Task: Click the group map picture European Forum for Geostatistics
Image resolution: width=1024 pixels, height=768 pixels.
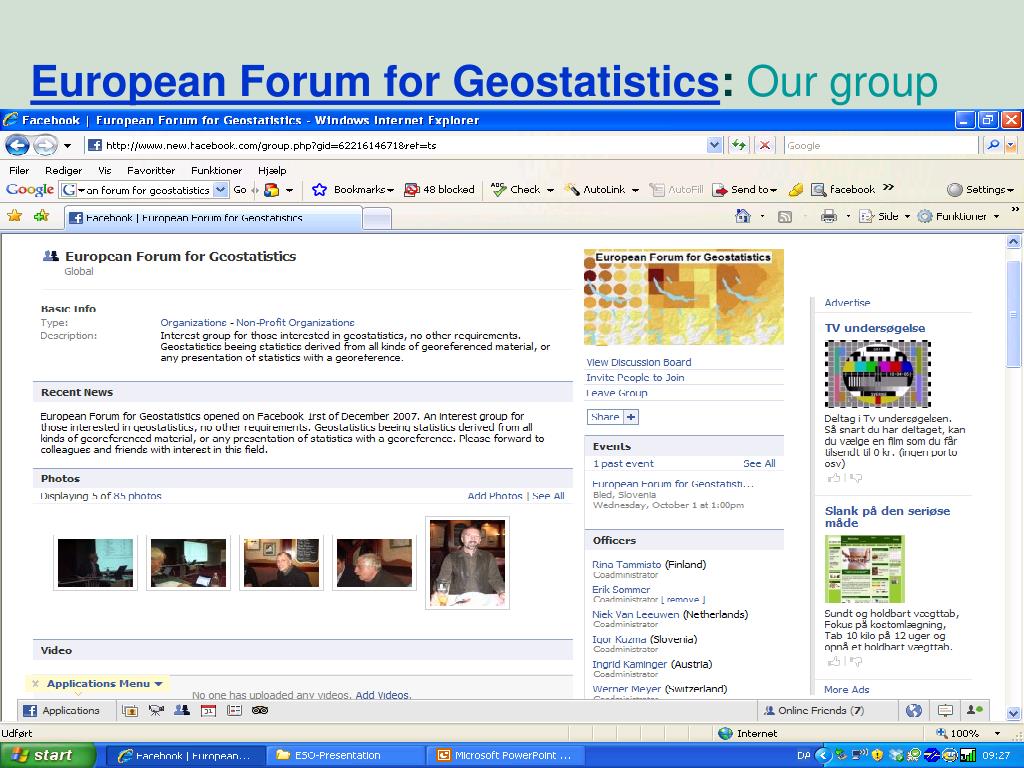Action: click(684, 297)
